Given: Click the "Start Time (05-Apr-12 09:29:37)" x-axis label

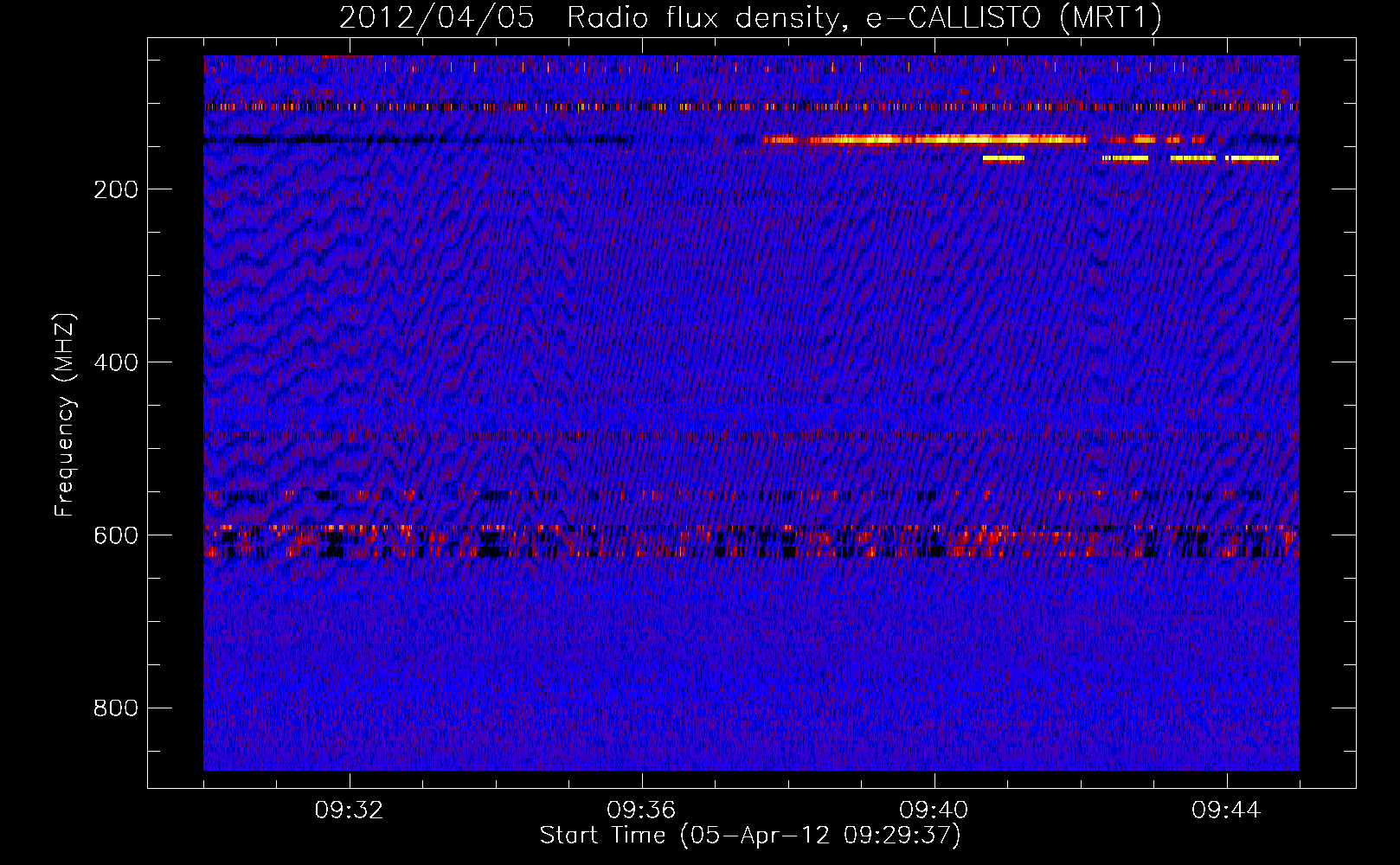Looking at the screenshot, I should point(750,836).
